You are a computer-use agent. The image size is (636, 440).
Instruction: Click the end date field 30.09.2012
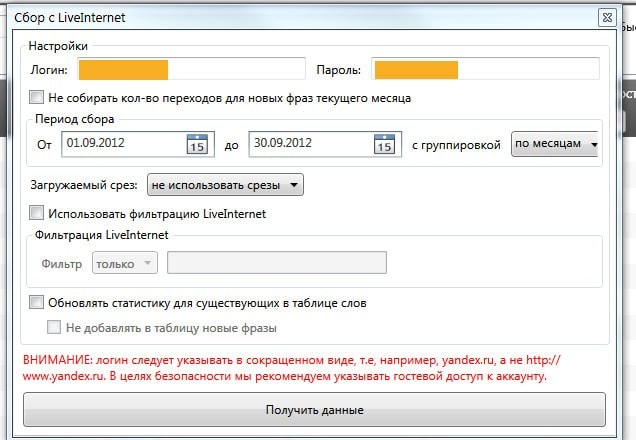click(306, 144)
